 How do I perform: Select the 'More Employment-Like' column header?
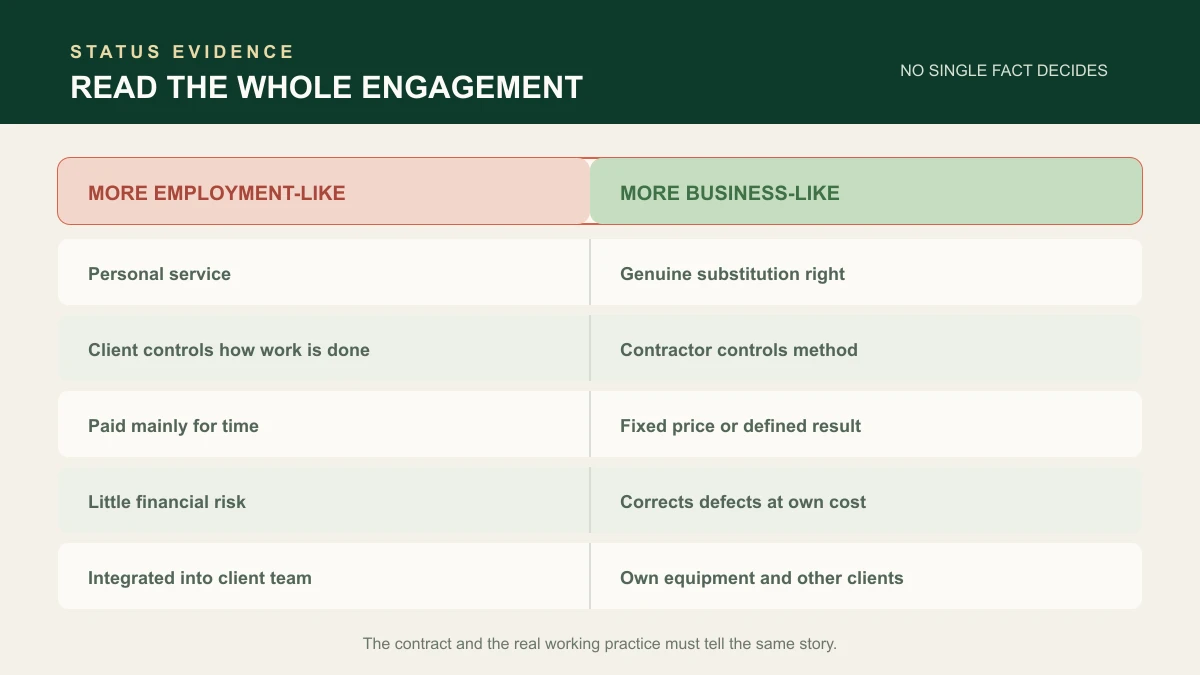(324, 191)
